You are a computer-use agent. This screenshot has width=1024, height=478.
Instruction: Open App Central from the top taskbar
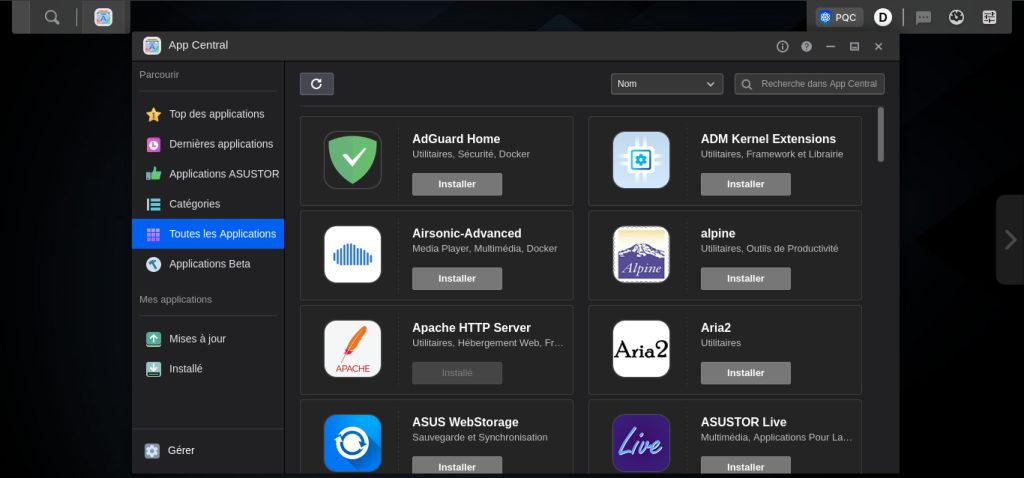tap(103, 18)
